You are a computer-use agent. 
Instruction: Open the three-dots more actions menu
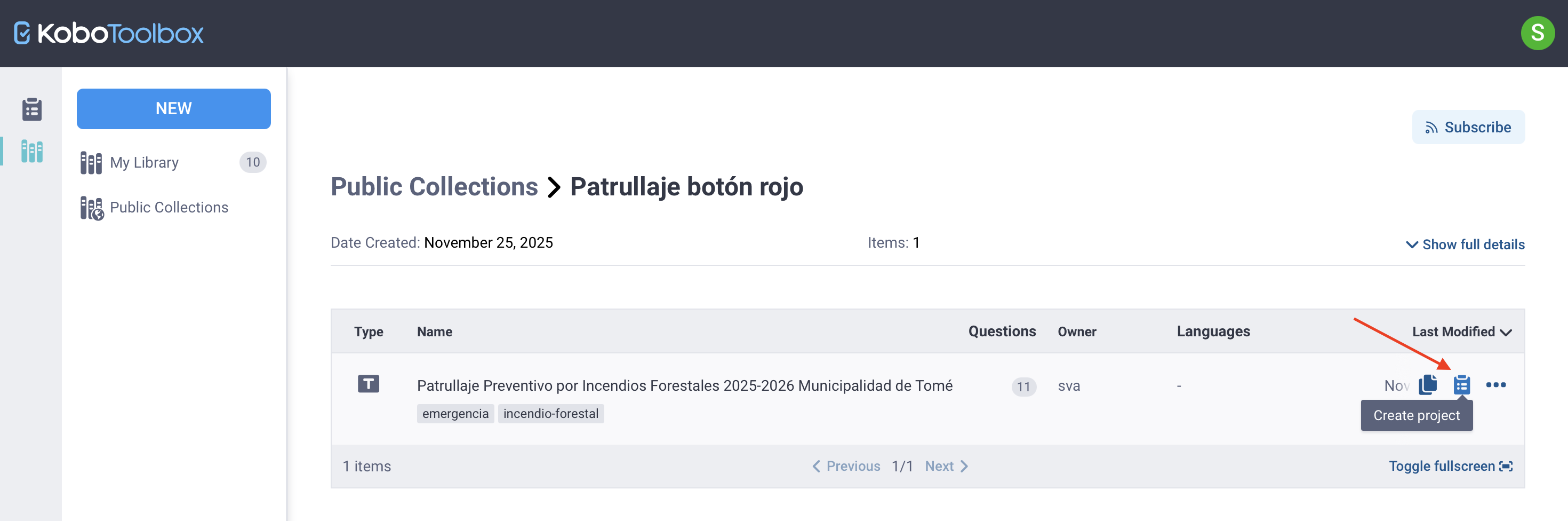tap(1495, 385)
